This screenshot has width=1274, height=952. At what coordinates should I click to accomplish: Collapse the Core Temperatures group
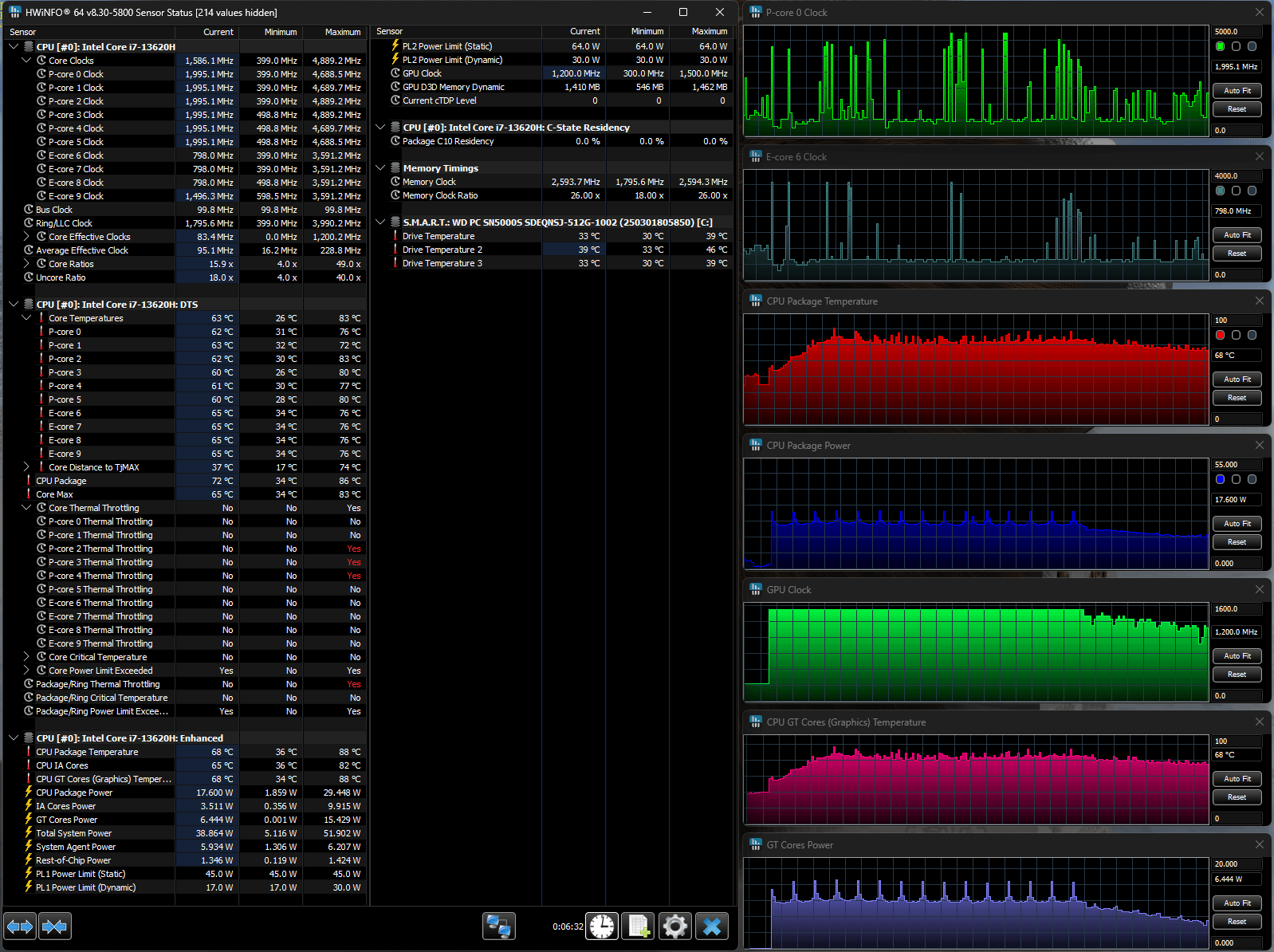26,318
